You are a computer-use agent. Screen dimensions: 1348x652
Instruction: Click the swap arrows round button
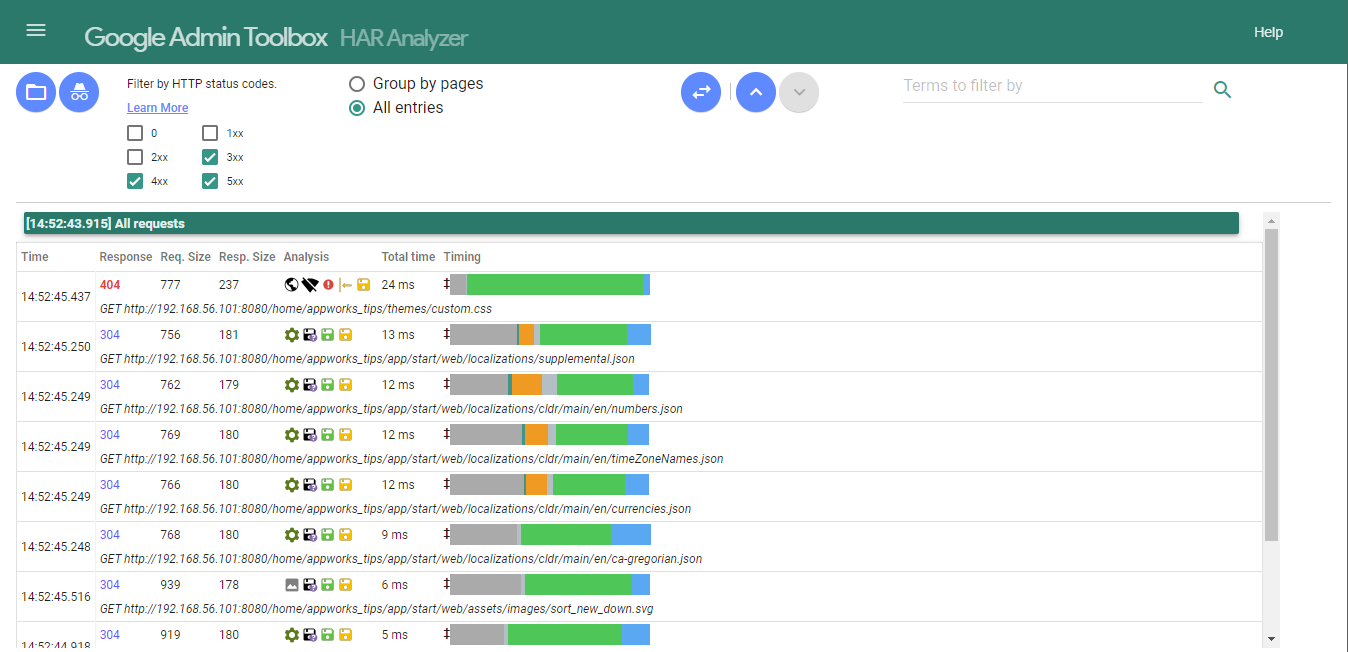701,92
